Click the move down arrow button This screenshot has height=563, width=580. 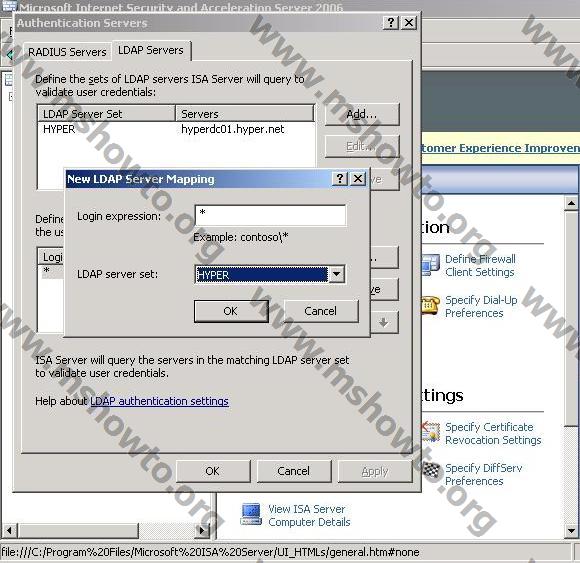384,323
